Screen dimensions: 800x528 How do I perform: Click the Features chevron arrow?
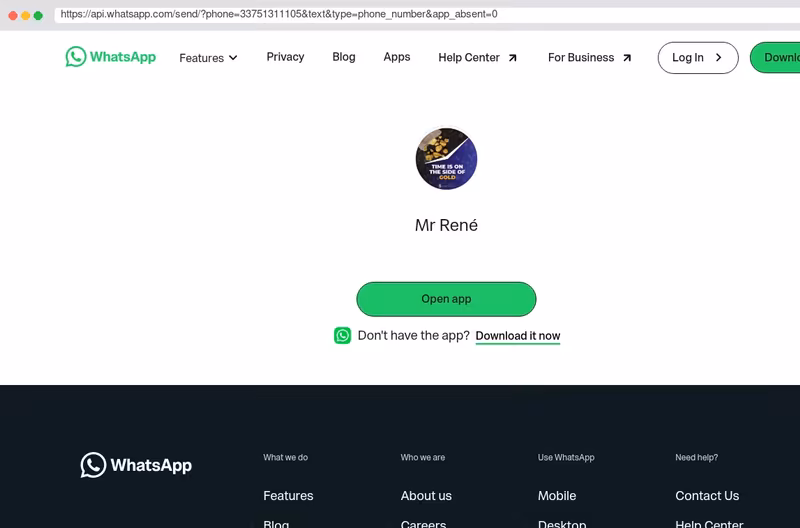click(233, 58)
